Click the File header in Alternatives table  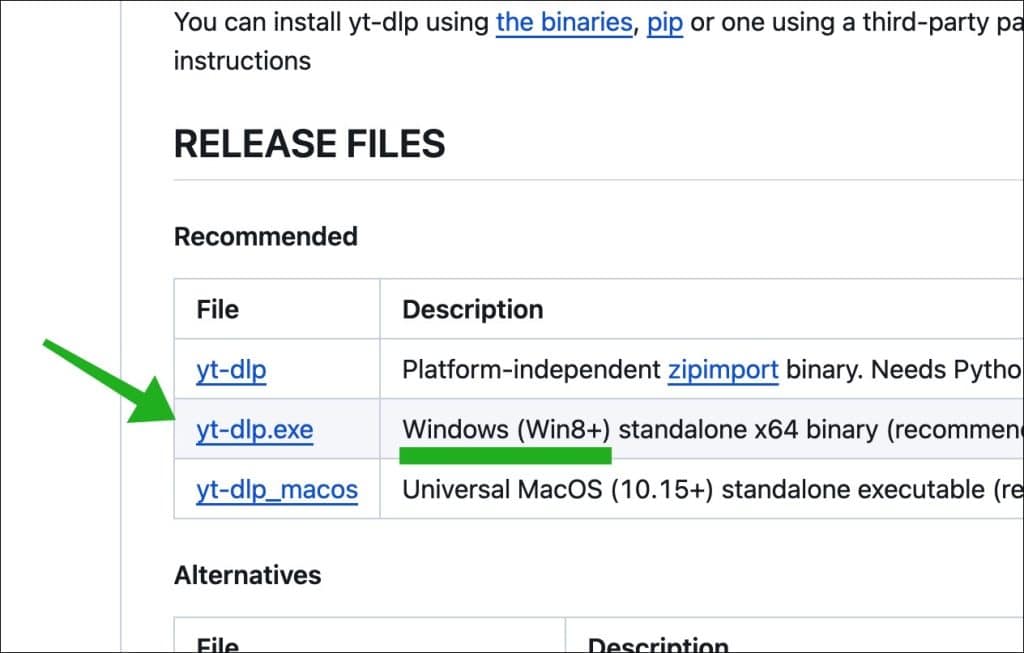[x=217, y=643]
